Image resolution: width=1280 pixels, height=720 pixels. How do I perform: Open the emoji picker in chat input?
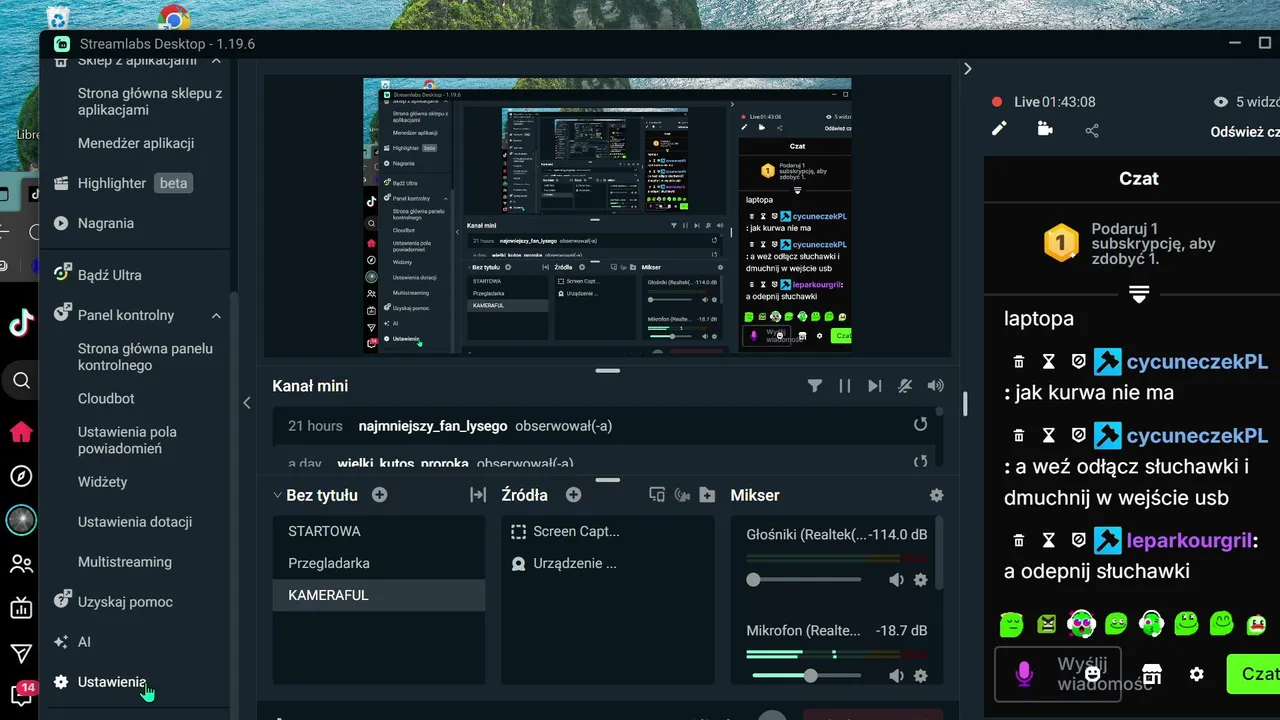tap(1093, 674)
